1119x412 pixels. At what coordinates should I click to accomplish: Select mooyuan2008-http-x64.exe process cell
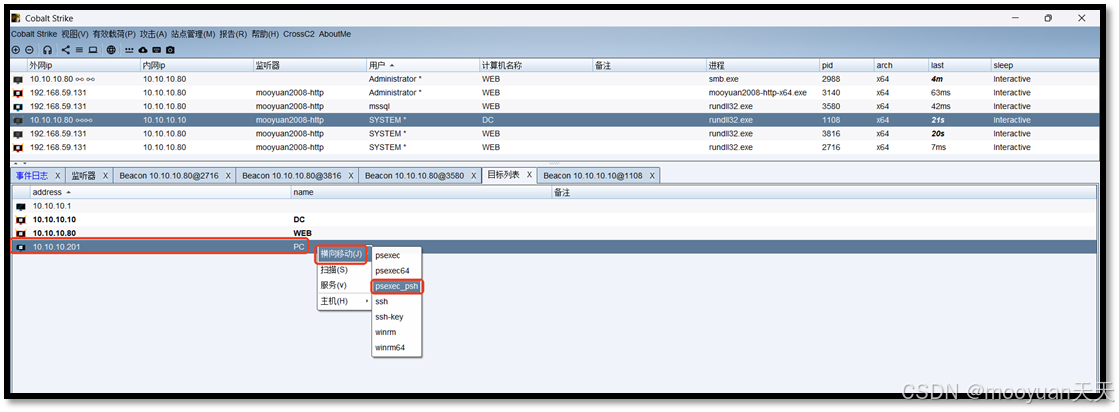(757, 93)
